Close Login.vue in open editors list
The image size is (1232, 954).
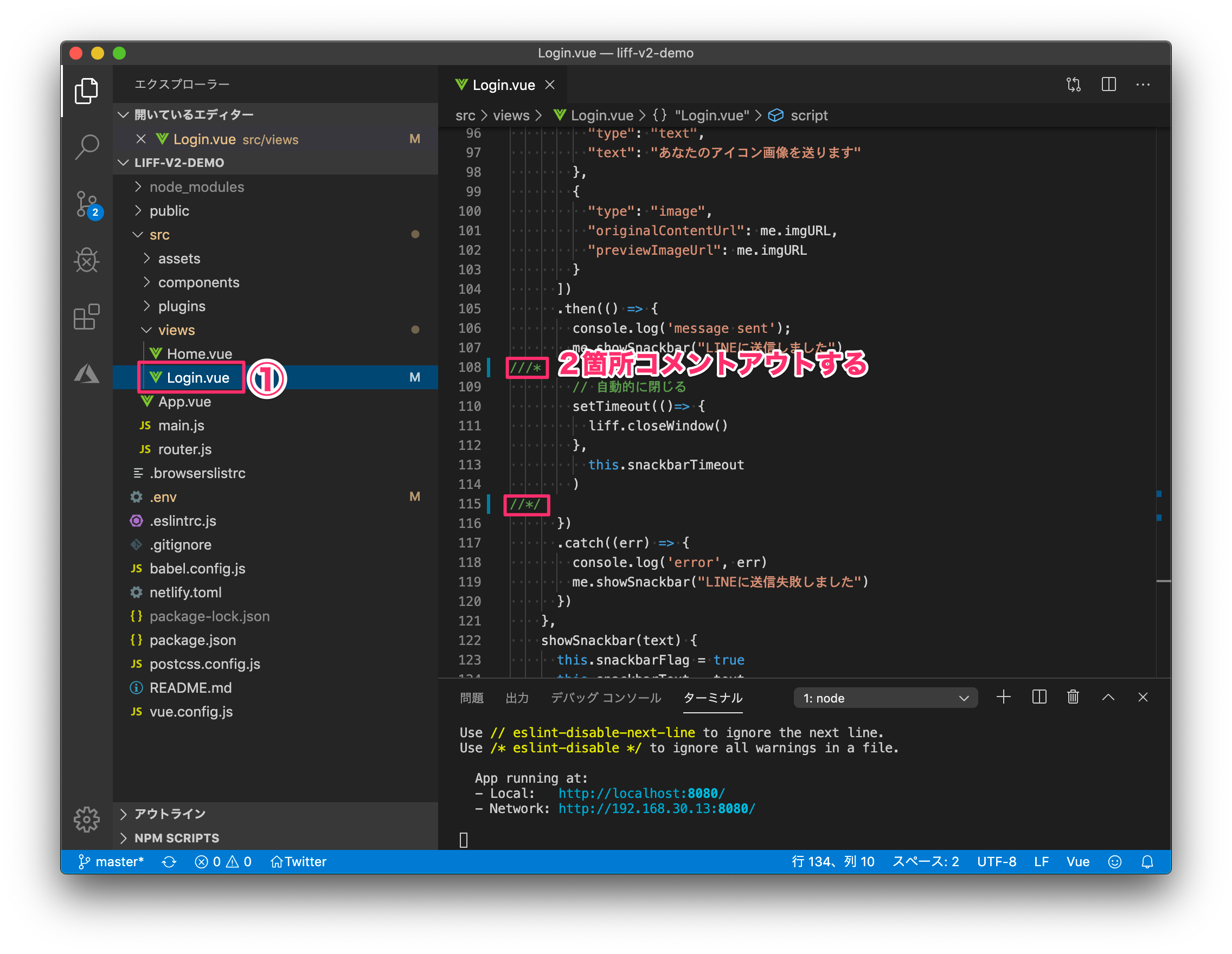point(141,139)
